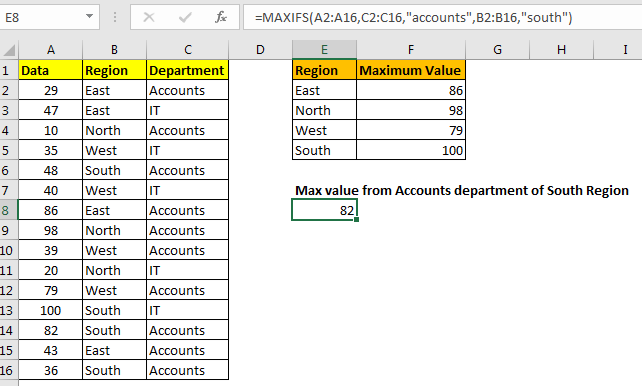The image size is (642, 386).
Task: Click the MAXIFS formula text in formula bar
Action: tap(413, 17)
